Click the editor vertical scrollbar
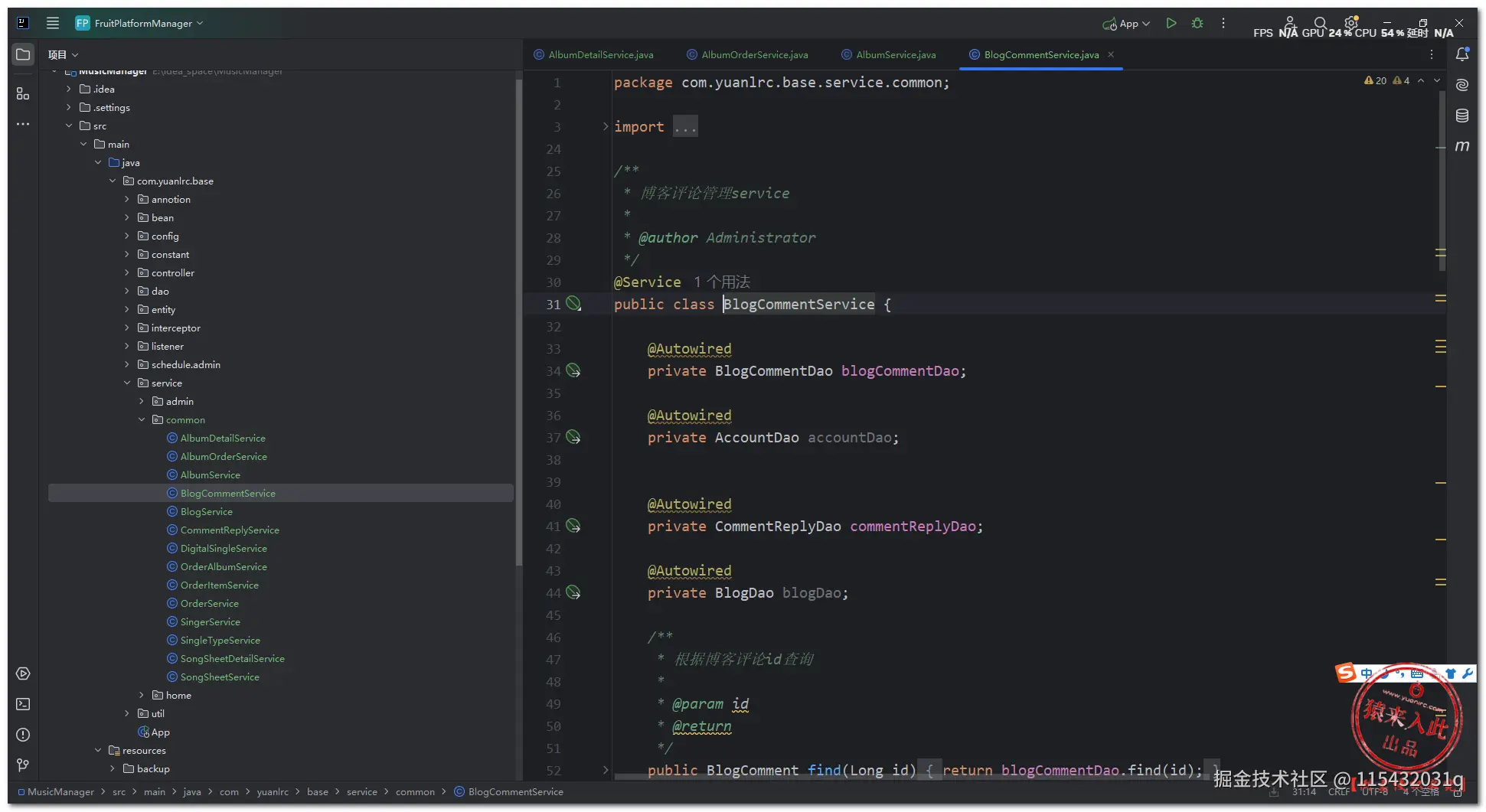The height and width of the screenshot is (812, 1486). (1442, 181)
